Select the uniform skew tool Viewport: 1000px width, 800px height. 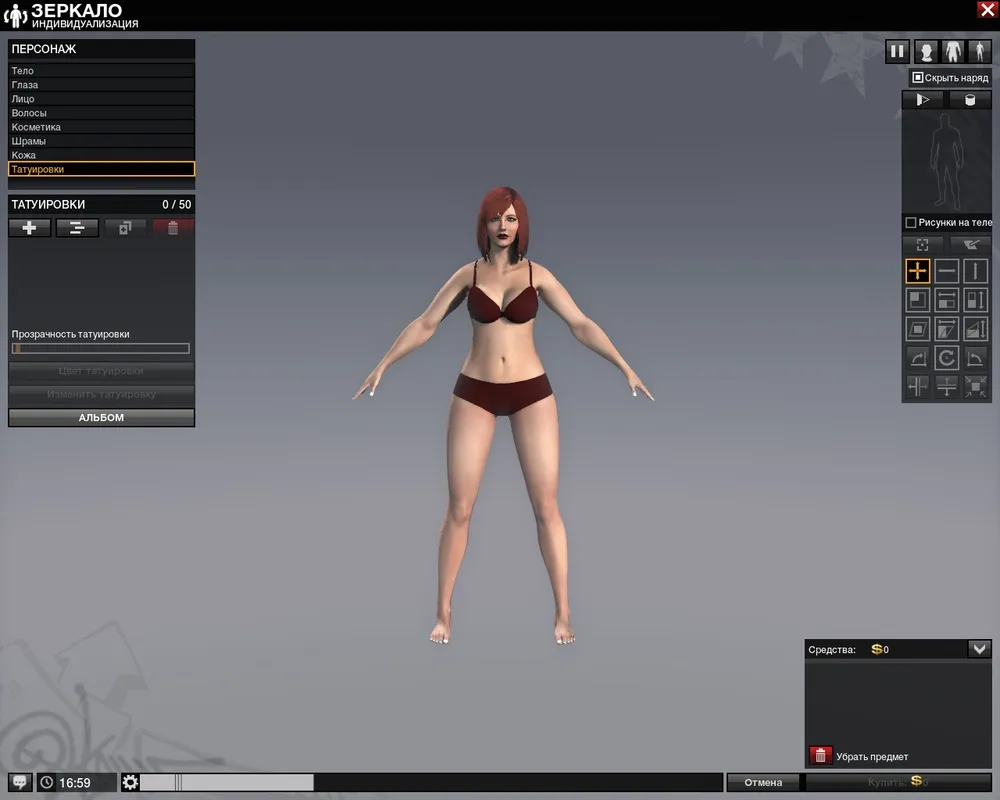point(917,329)
